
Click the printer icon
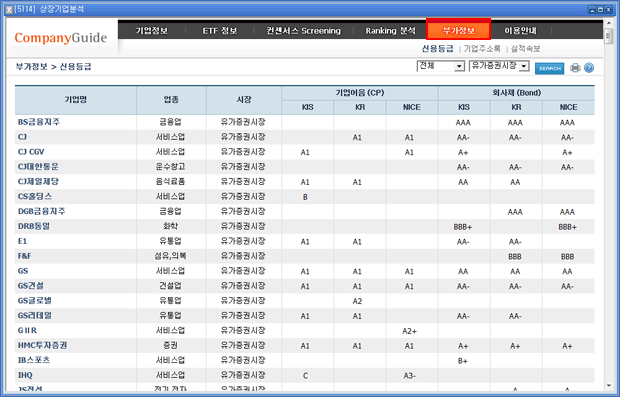[x=575, y=68]
